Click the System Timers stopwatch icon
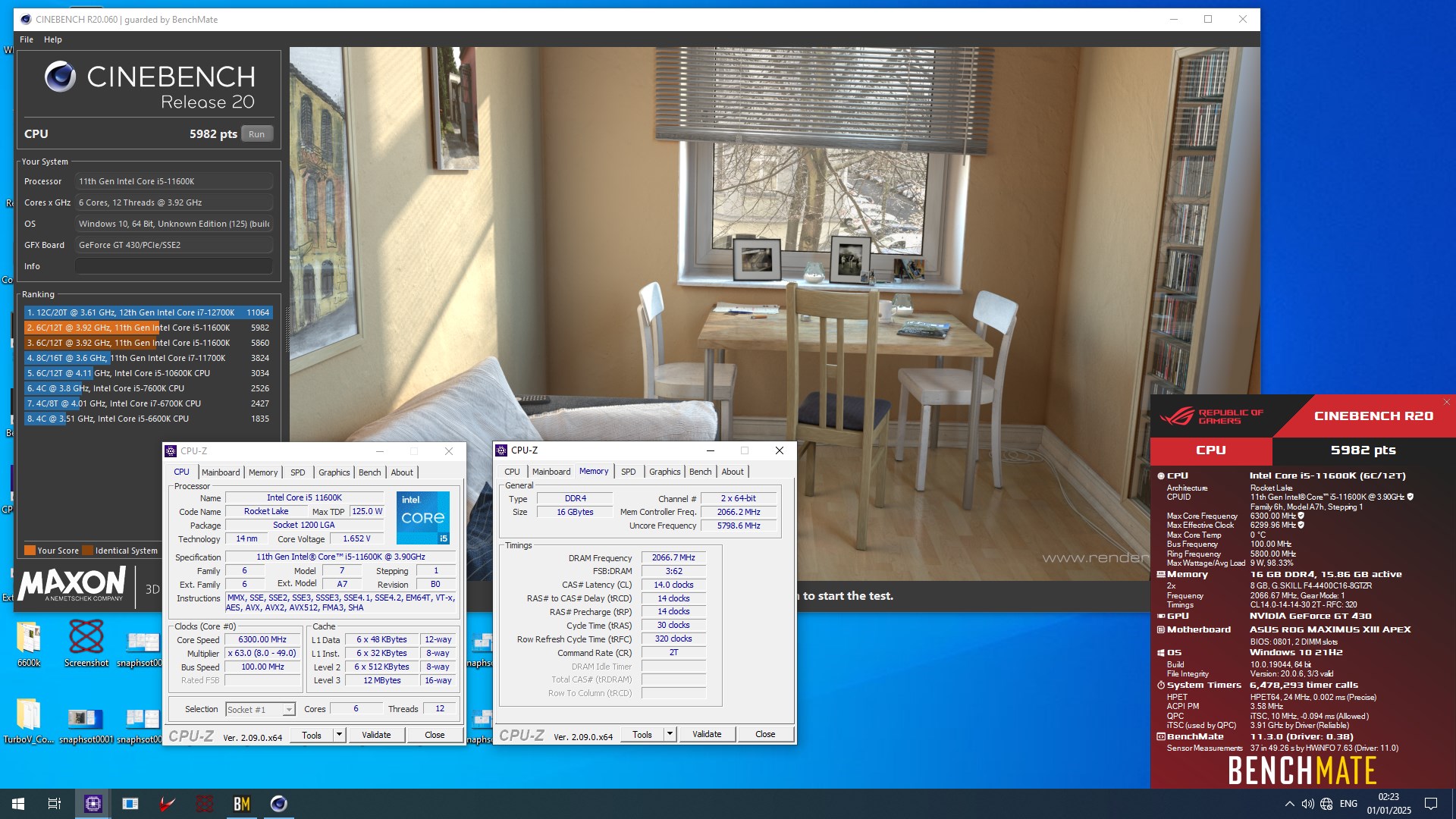Screen dimensions: 1456x819 (x=1160, y=685)
